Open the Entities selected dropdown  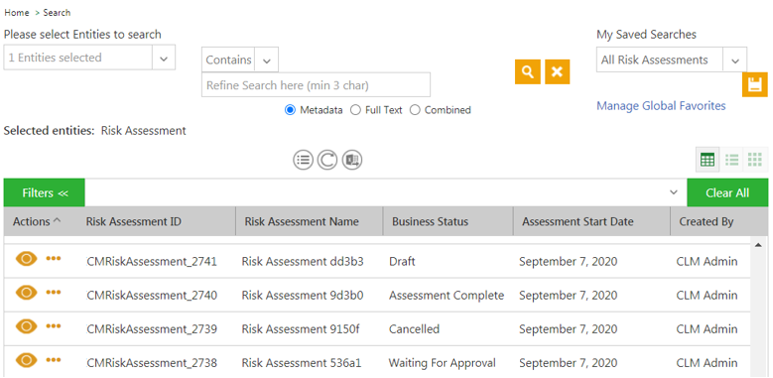pos(89,58)
